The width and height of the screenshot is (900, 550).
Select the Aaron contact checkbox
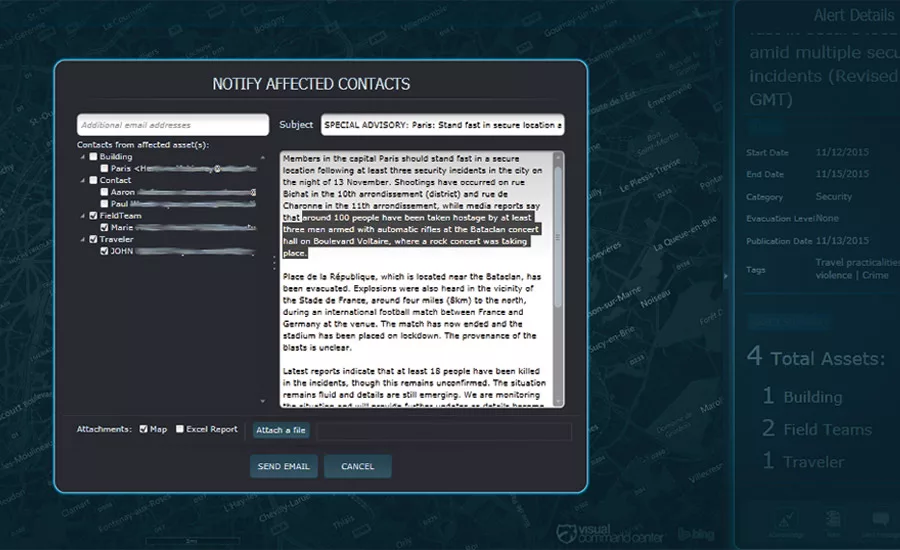(x=105, y=192)
